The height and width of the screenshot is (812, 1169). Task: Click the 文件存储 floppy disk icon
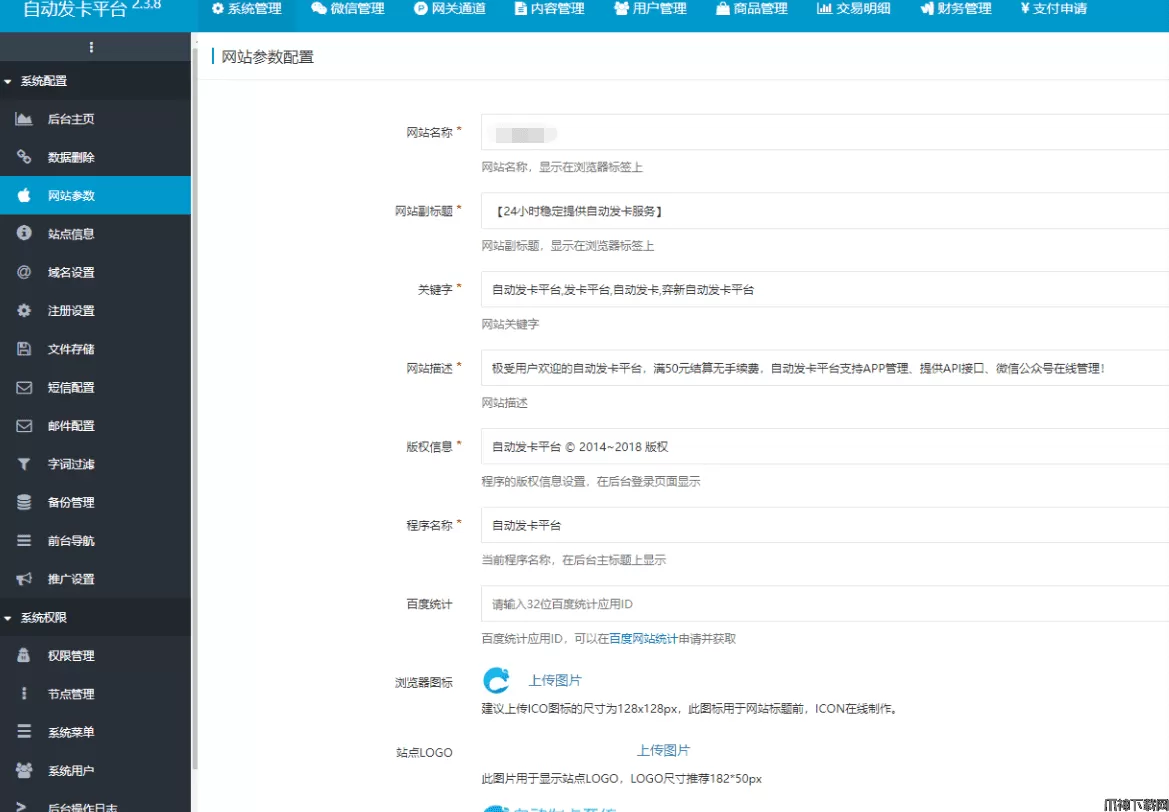[x=24, y=349]
